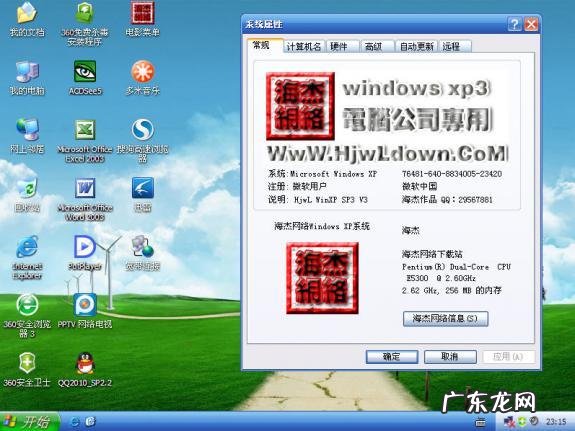
Task: Open the 开始 Start menu
Action: click(29, 422)
